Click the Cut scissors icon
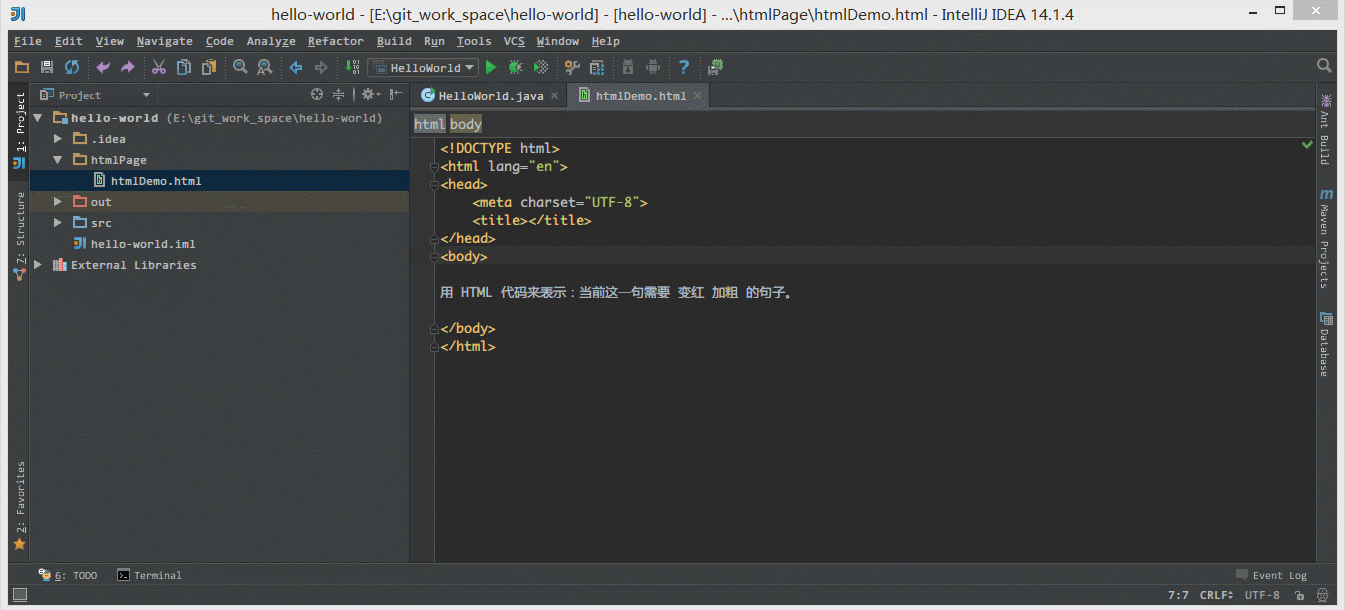The height and width of the screenshot is (610, 1345). tap(158, 68)
